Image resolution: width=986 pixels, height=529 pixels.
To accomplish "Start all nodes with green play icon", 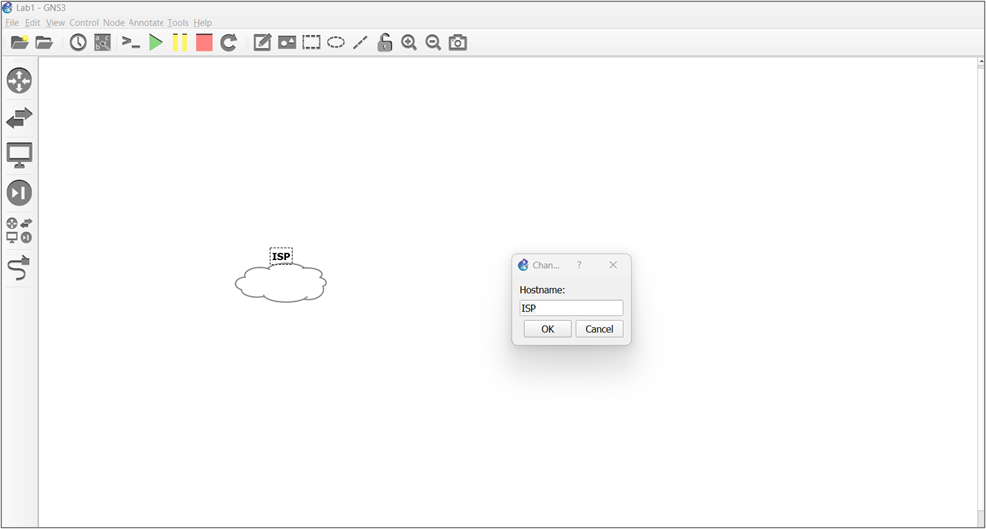I will coord(155,43).
